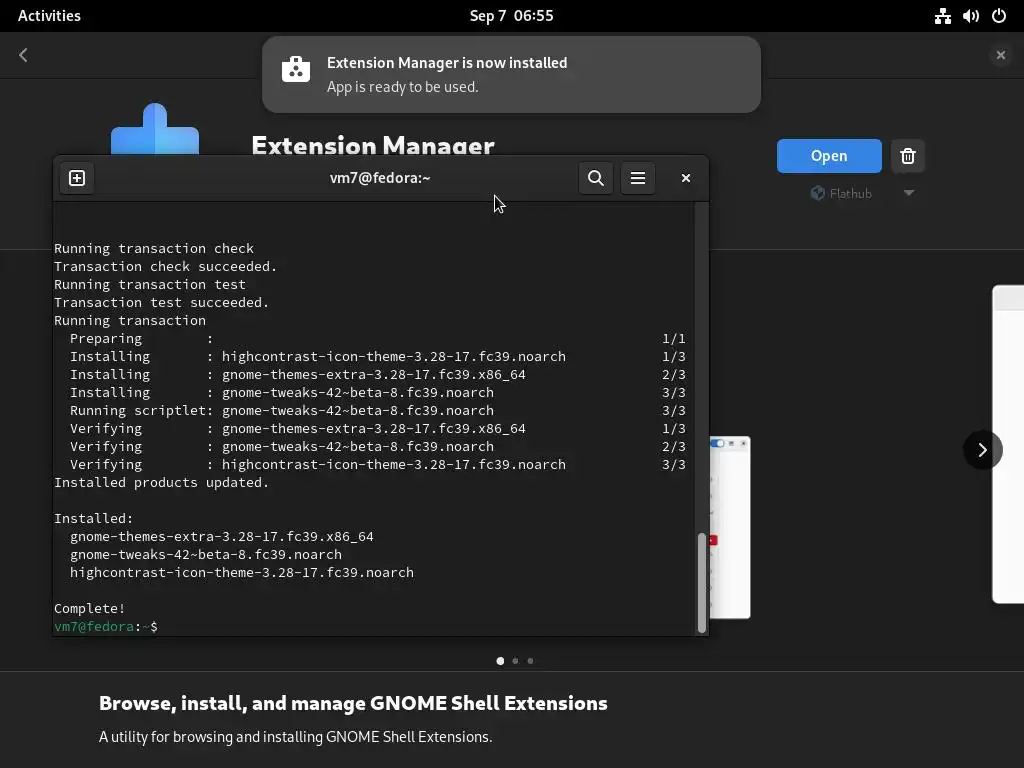Click the terminal scrollbar handle
Screen dimensions: 1024x768
point(702,583)
